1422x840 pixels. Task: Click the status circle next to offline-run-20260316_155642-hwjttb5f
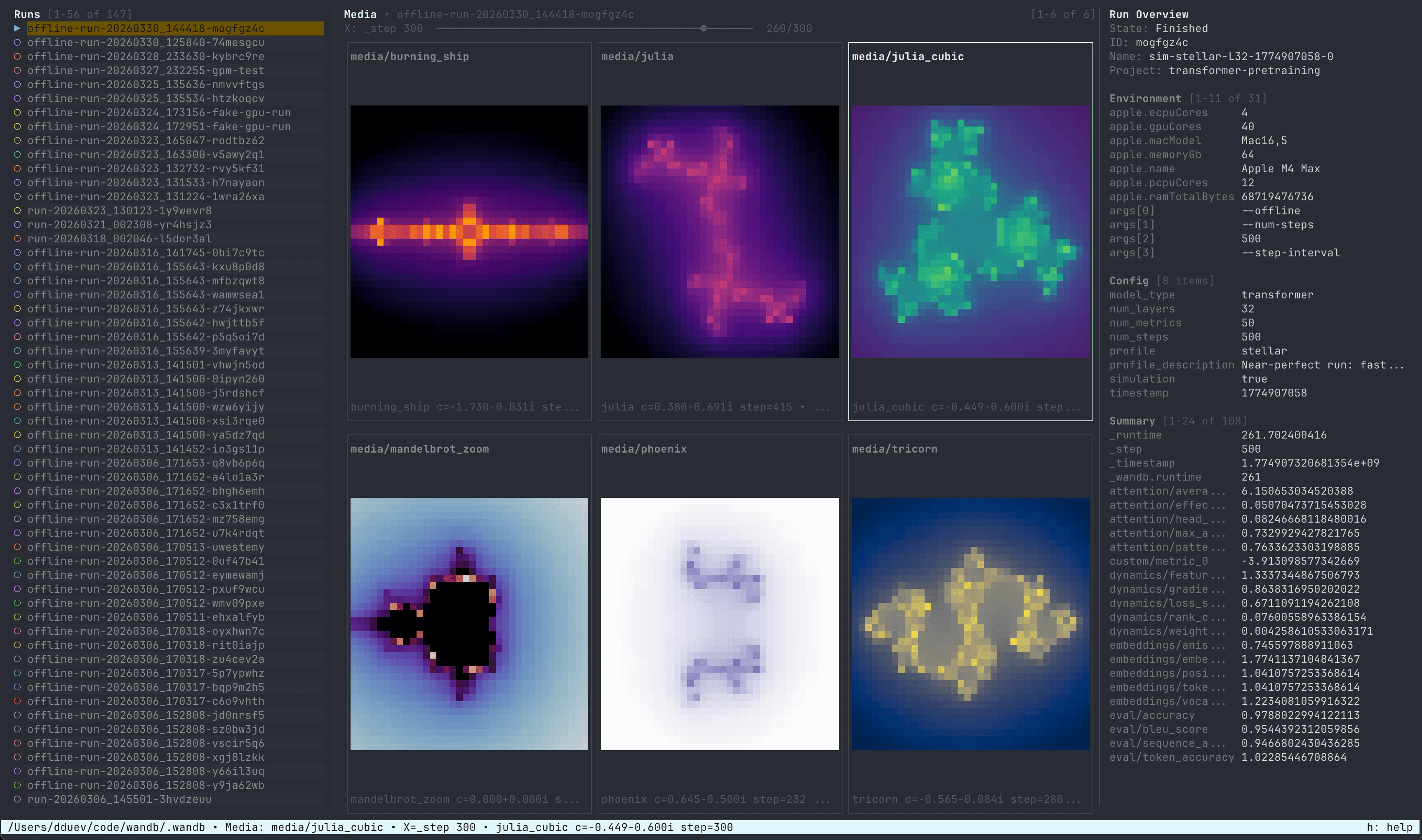(x=19, y=323)
